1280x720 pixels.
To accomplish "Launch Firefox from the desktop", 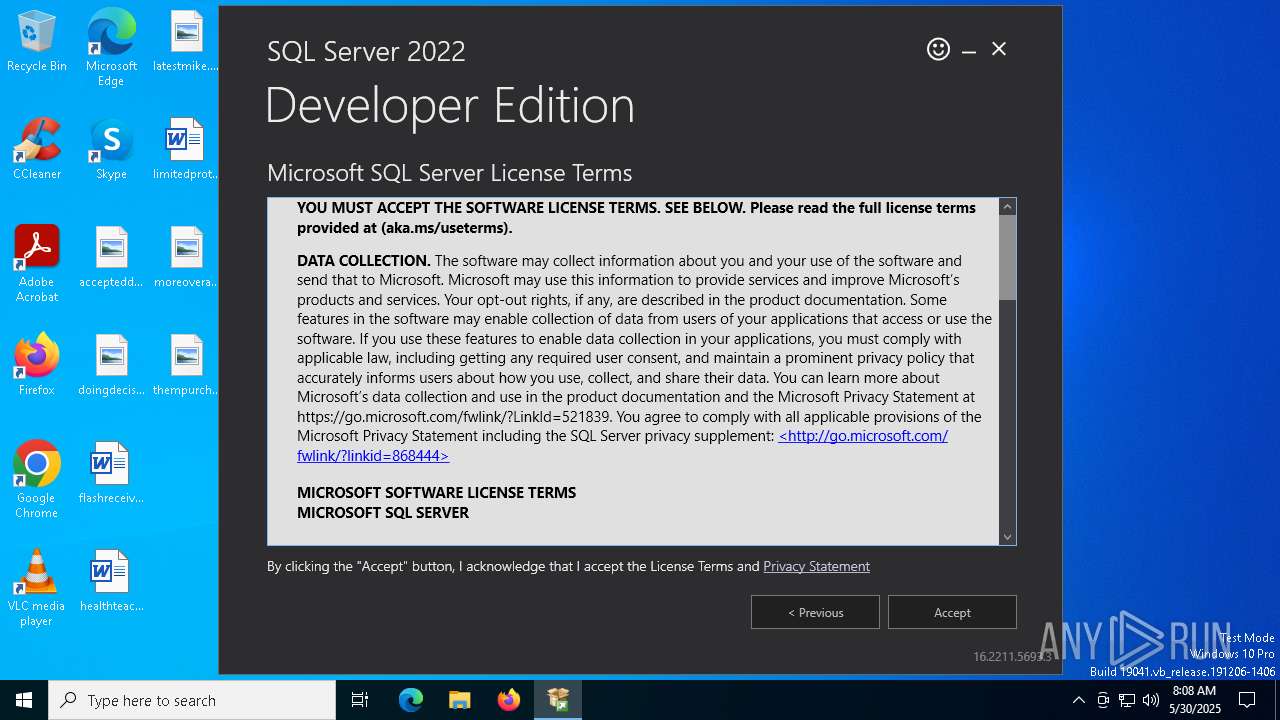I will coord(37,366).
